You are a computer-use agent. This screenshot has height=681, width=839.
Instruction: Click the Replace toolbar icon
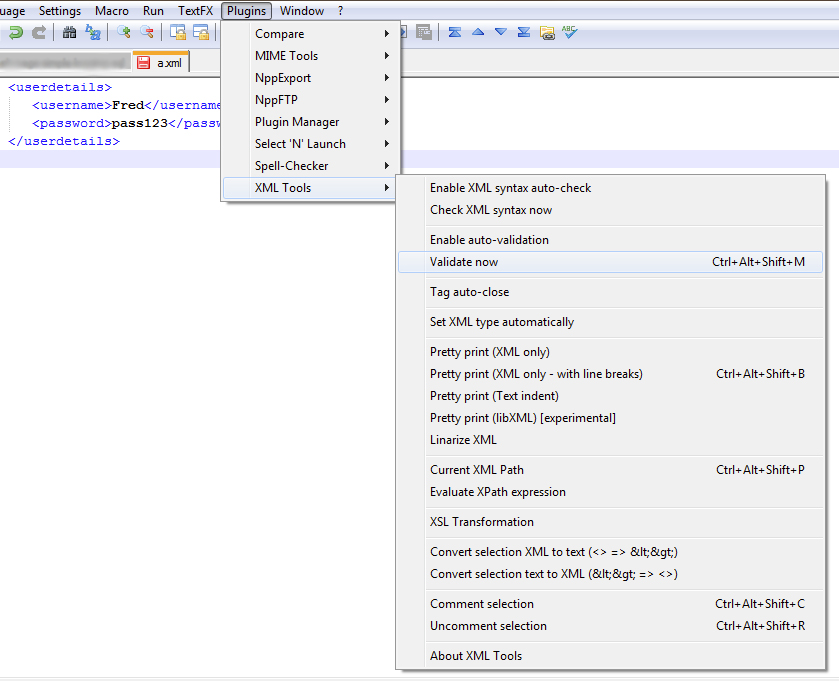93,33
